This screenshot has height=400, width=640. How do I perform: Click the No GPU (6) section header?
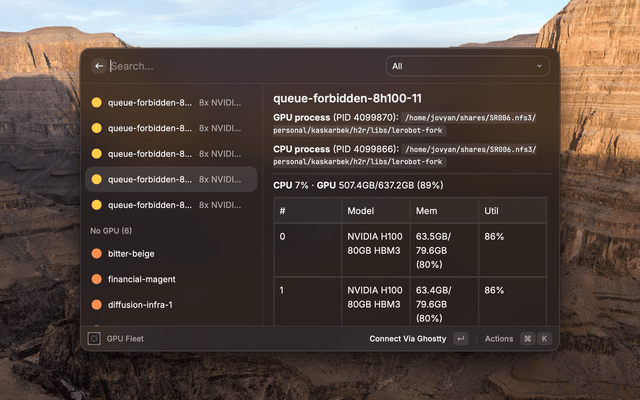click(111, 230)
